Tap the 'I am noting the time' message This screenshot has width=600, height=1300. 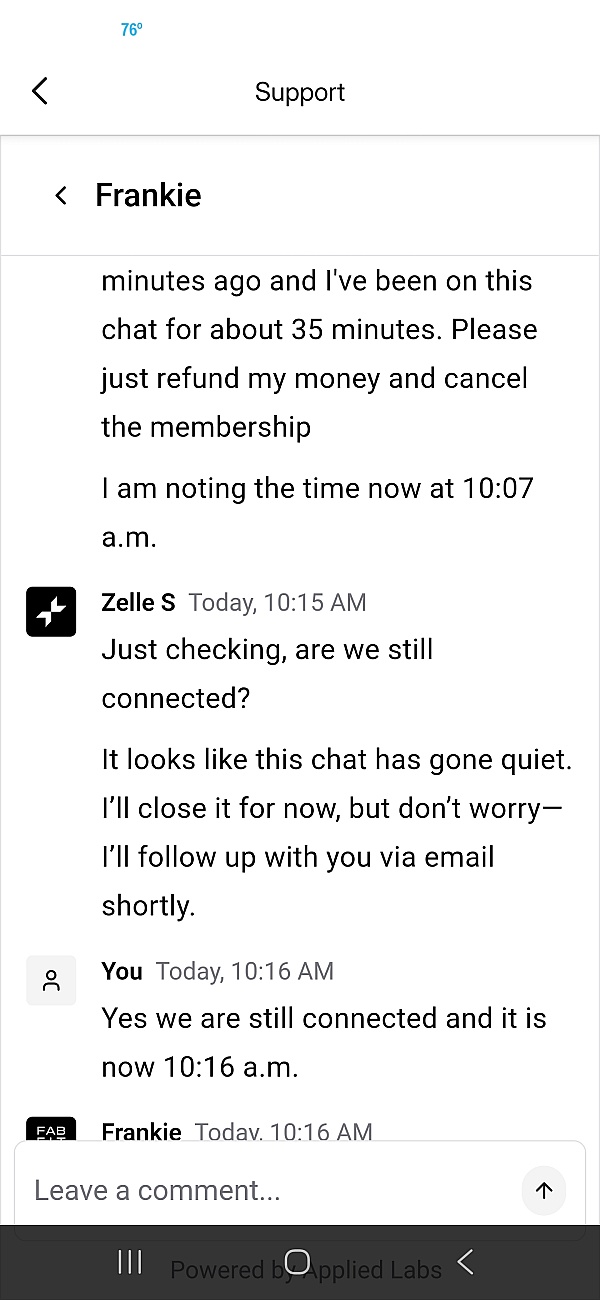[317, 512]
